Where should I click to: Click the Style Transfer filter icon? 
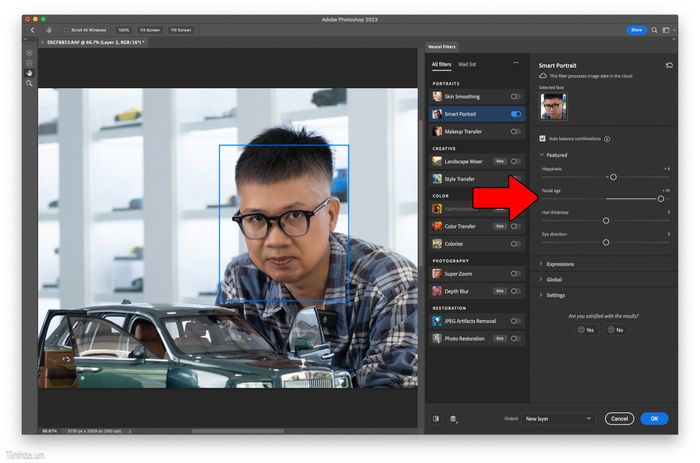(x=437, y=179)
